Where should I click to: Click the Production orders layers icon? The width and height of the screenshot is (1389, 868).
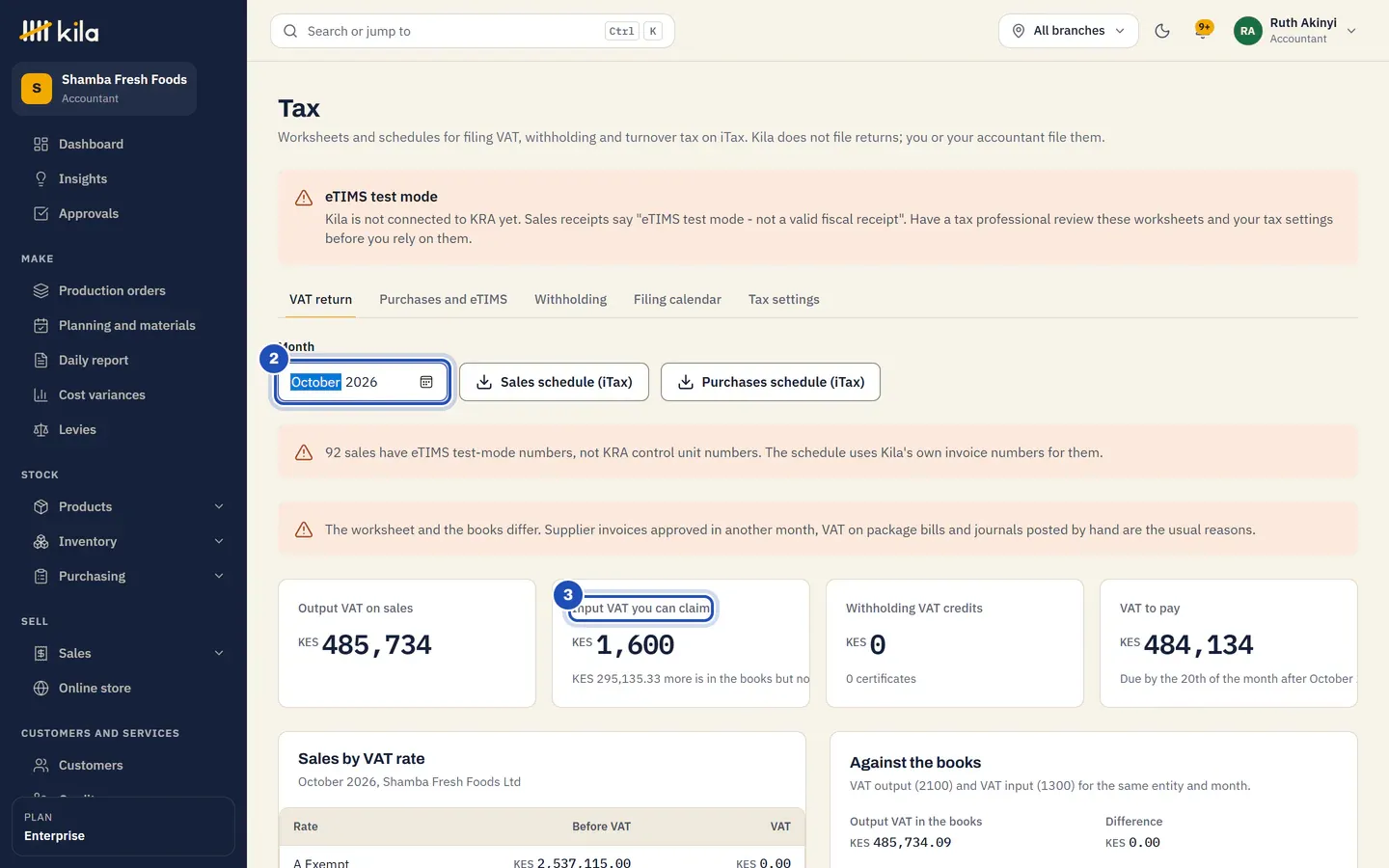click(41, 290)
